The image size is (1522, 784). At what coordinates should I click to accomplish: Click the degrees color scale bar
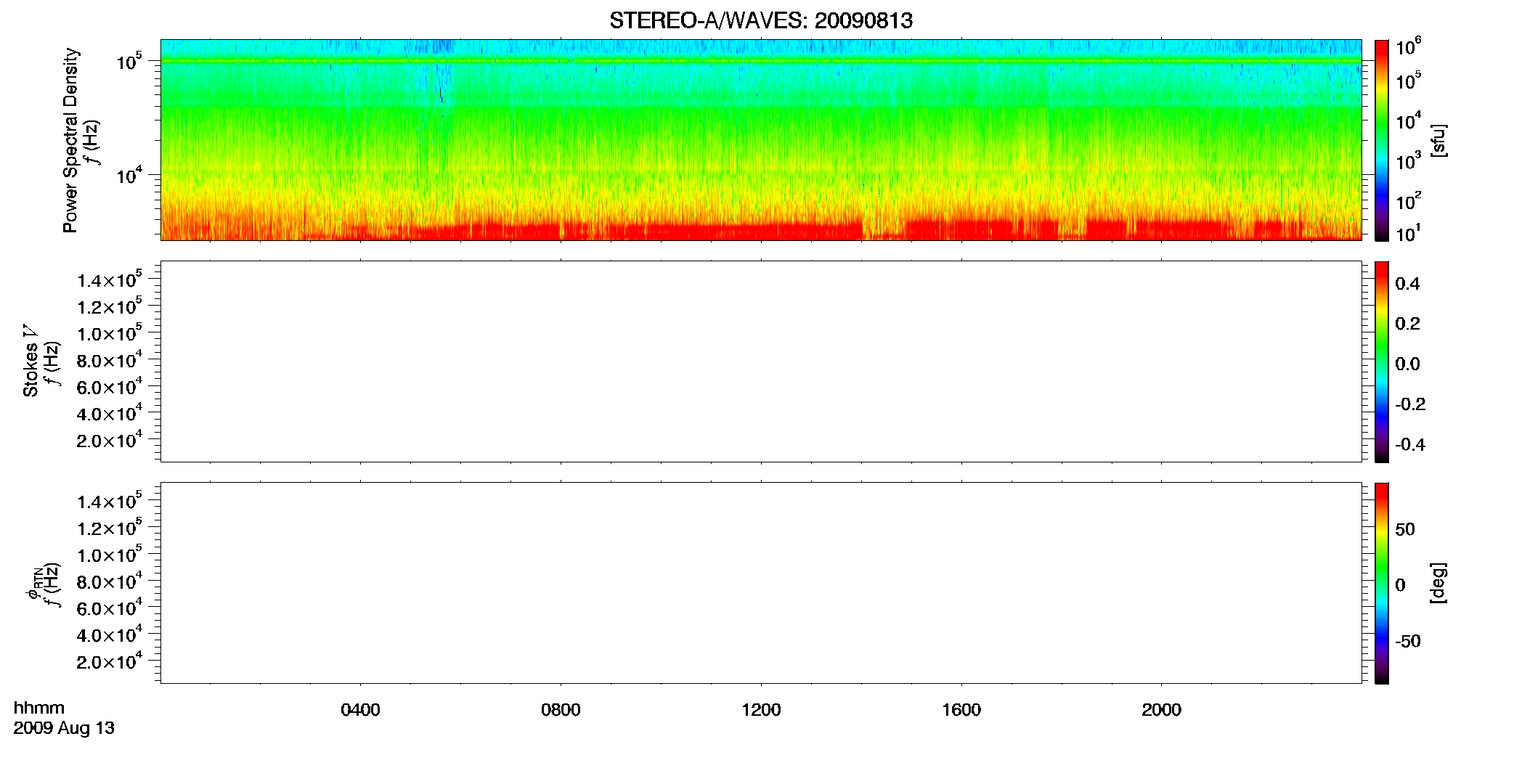(1382, 583)
